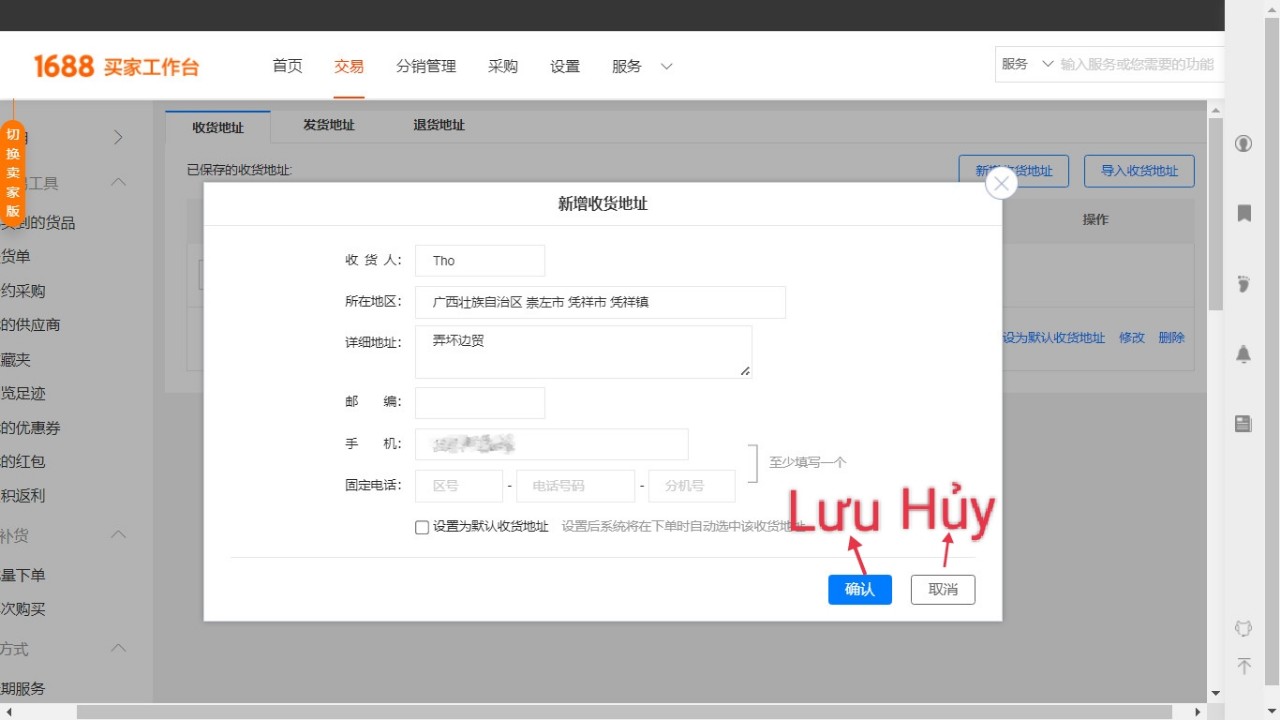Viewport: 1280px width, 720px height.
Task: Open 采购 in top navigation
Action: point(503,66)
